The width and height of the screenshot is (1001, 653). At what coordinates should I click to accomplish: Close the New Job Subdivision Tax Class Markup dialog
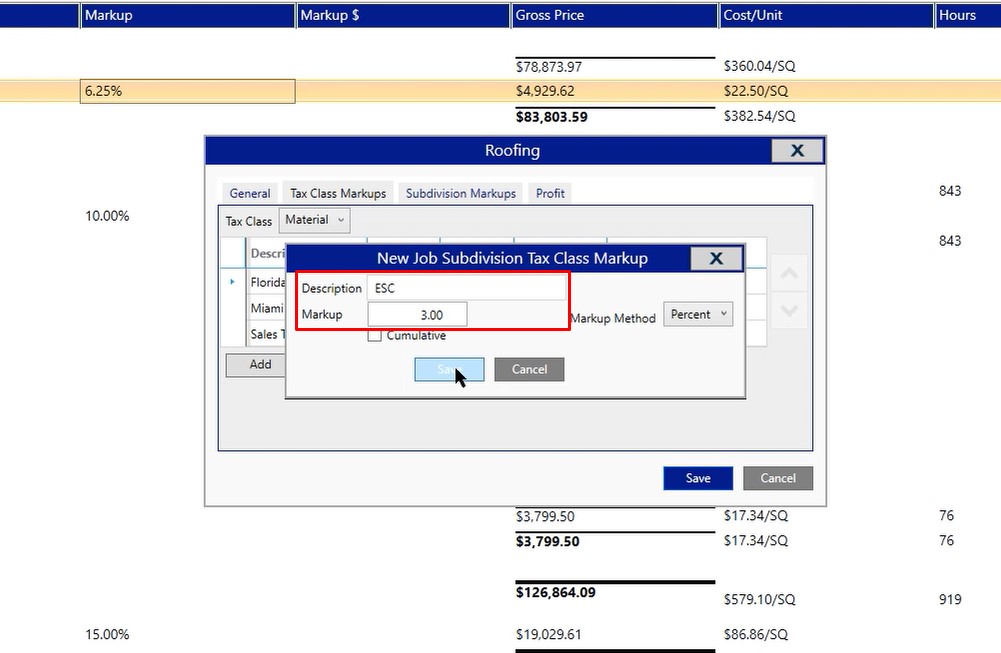(716, 258)
